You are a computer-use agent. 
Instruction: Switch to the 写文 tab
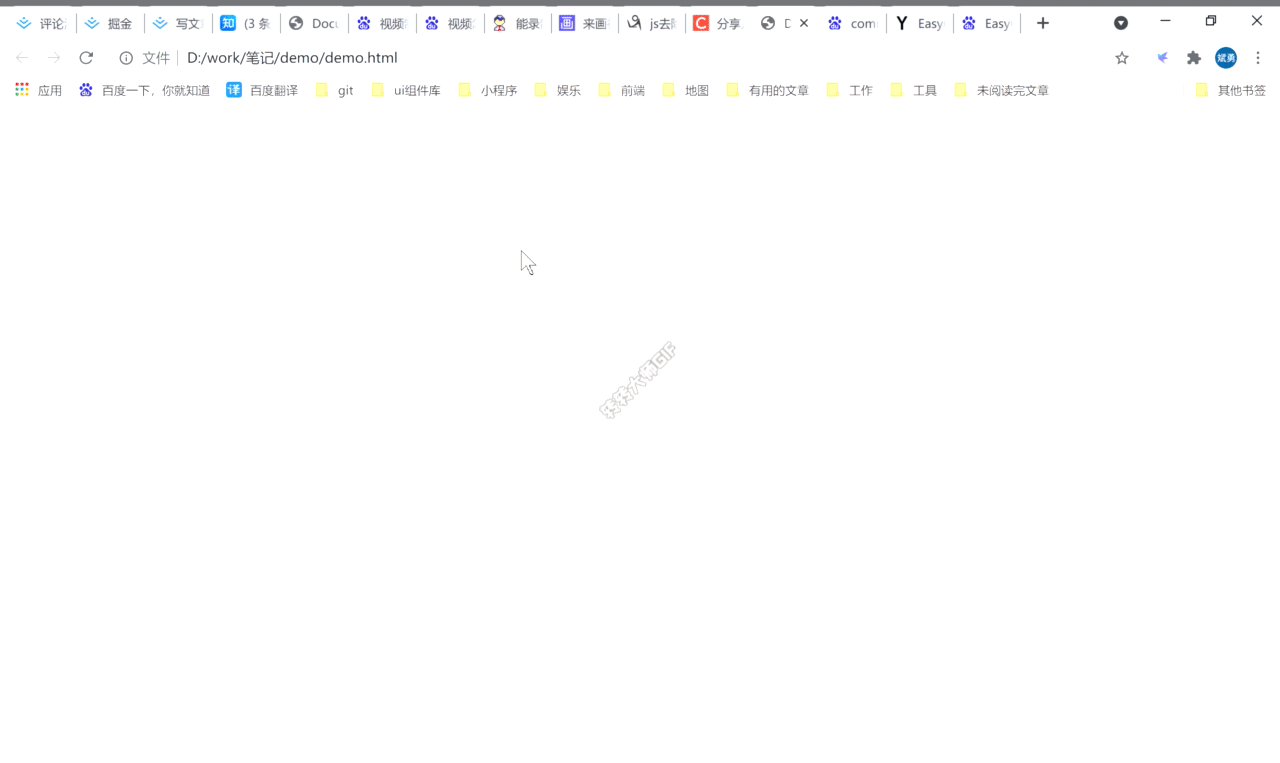pyautogui.click(x=177, y=23)
